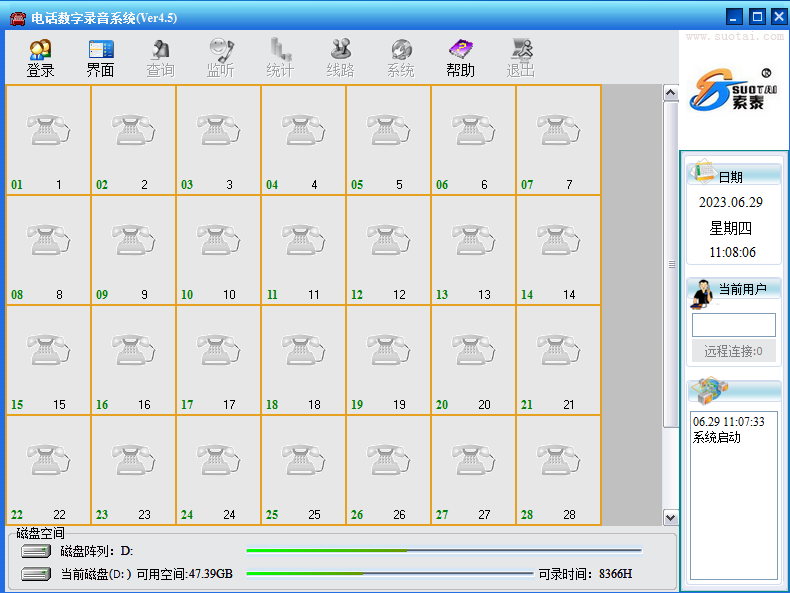Viewport: 790px width, 593px height.
Task: Select the 监听 monitor toolbar icon
Action: (220, 58)
